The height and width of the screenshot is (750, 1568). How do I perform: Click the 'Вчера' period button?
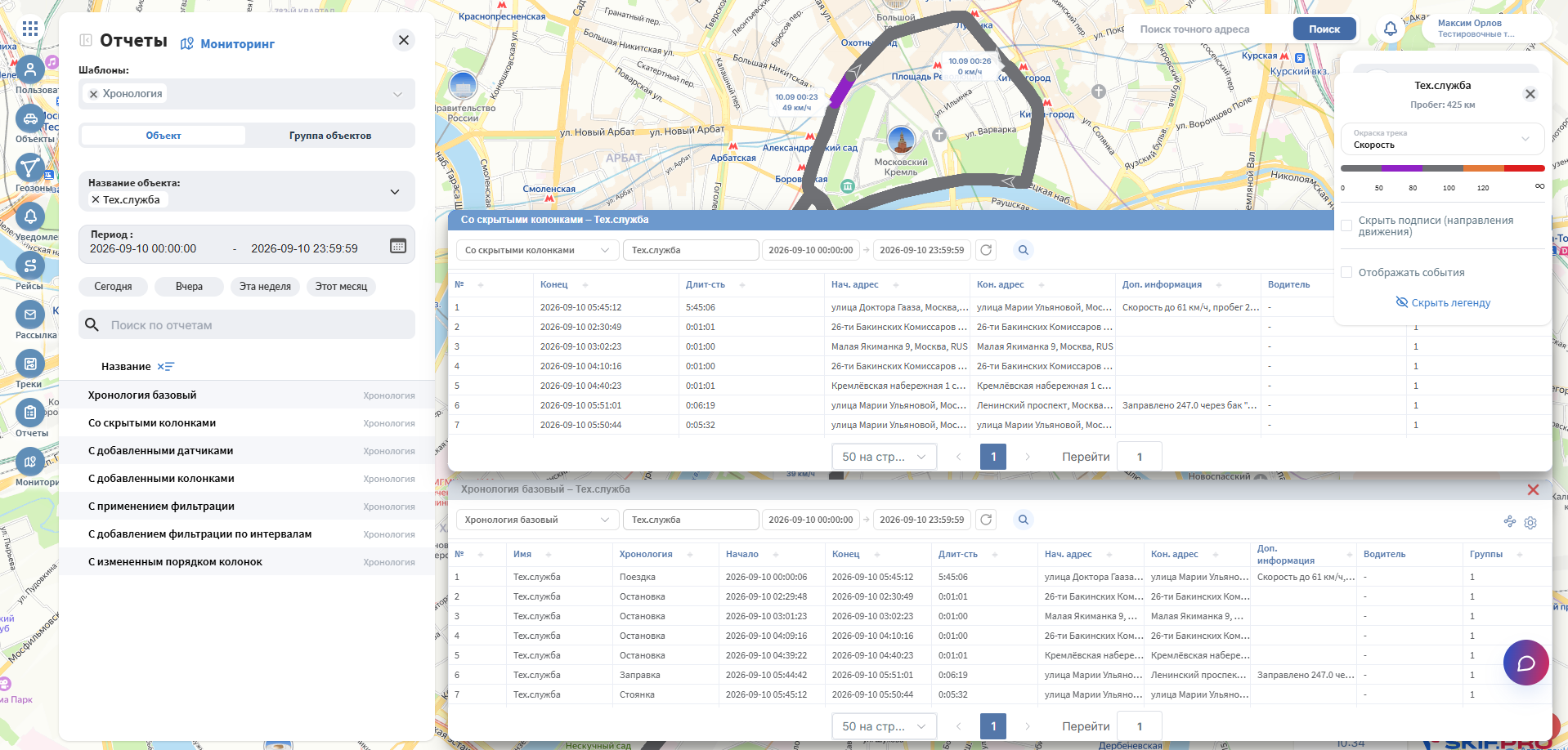[189, 287]
